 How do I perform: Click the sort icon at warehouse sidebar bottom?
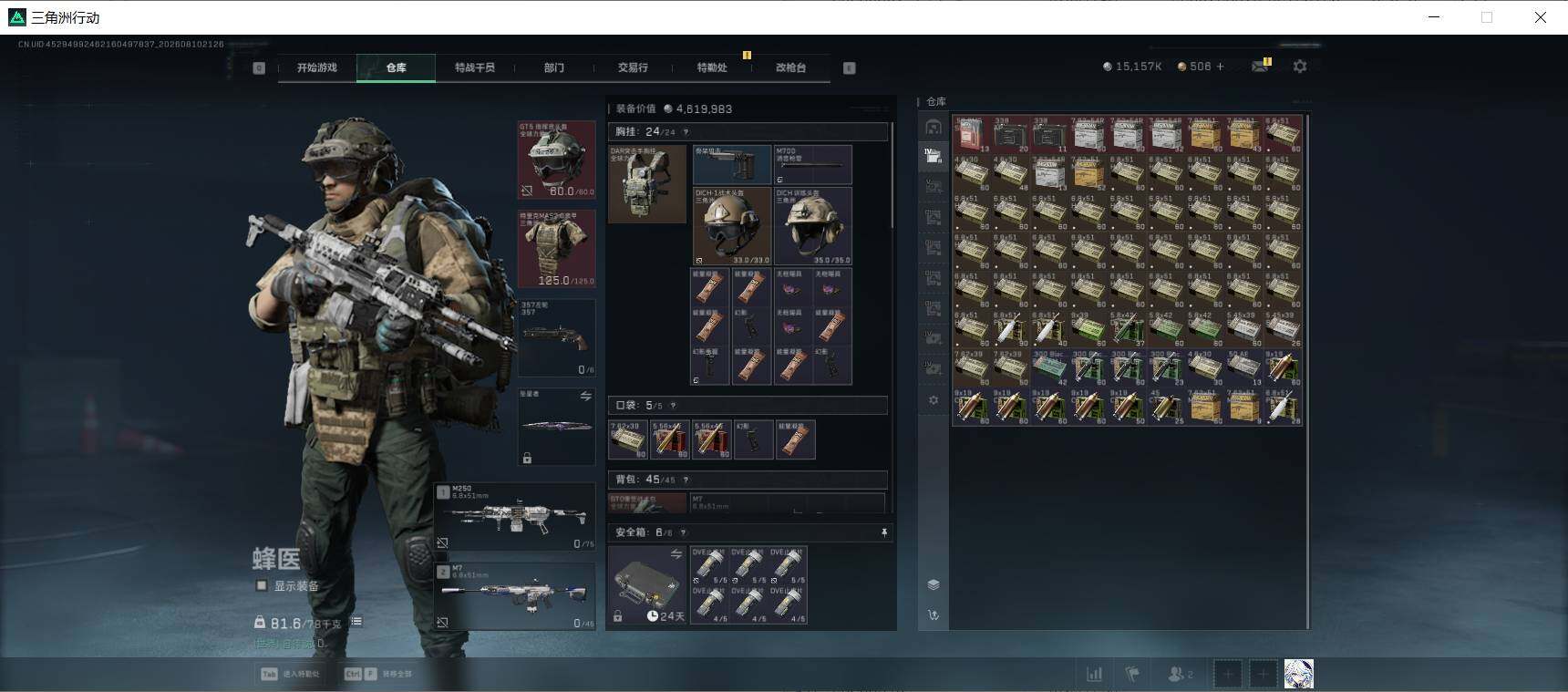tap(934, 615)
